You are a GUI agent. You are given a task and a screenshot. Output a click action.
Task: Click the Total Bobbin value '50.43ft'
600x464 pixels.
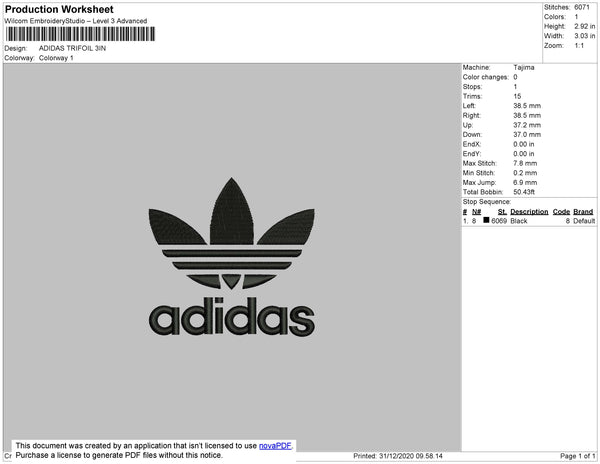click(524, 192)
